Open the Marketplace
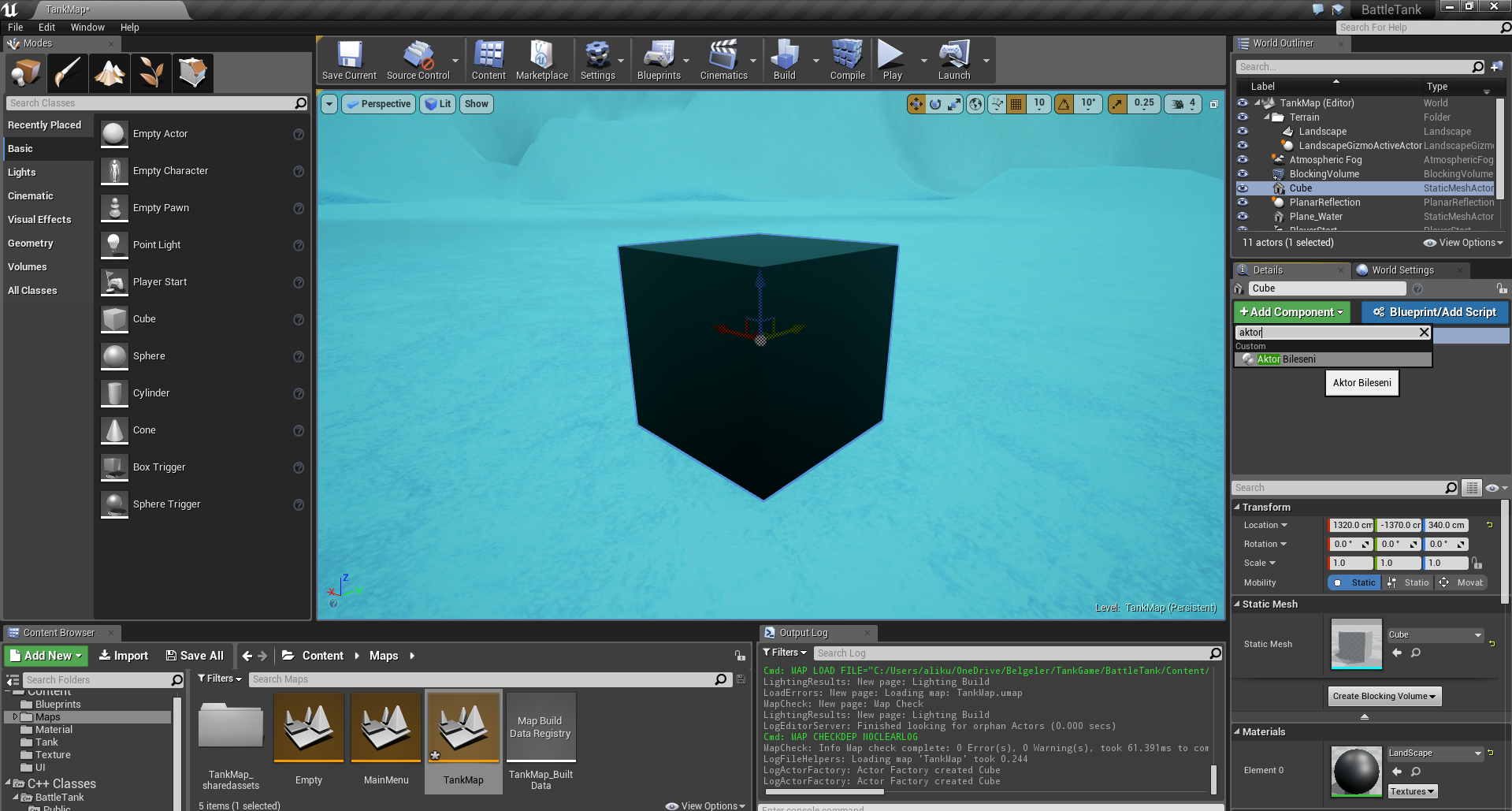1512x811 pixels. (542, 61)
